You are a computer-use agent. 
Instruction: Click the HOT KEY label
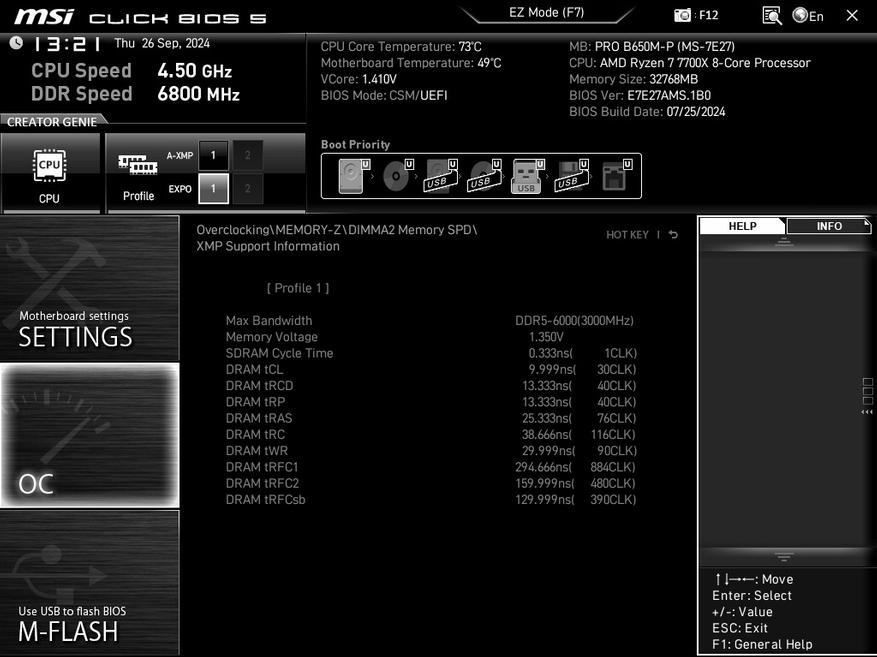(x=627, y=235)
